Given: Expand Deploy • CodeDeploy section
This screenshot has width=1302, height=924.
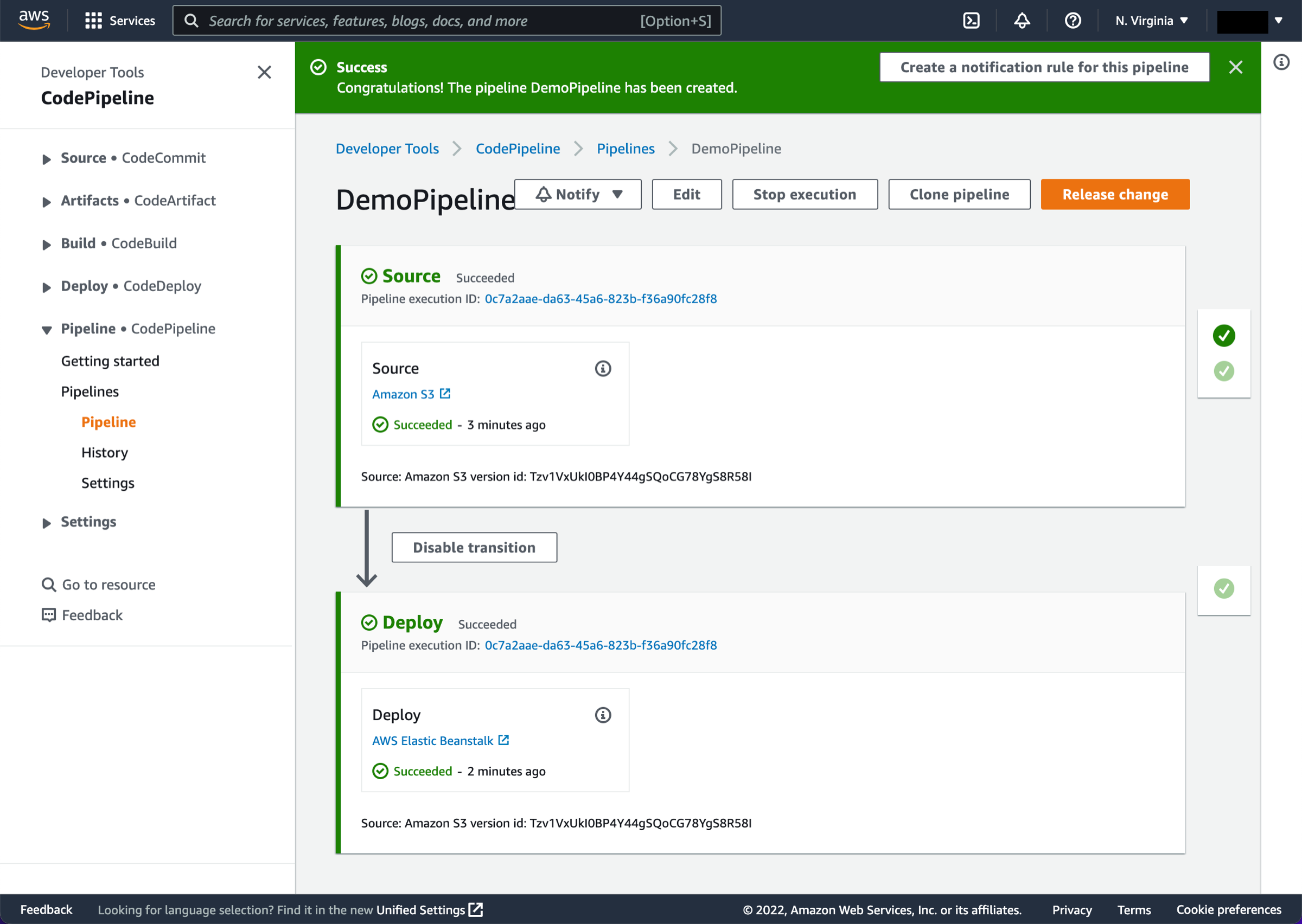Looking at the screenshot, I should (47, 287).
